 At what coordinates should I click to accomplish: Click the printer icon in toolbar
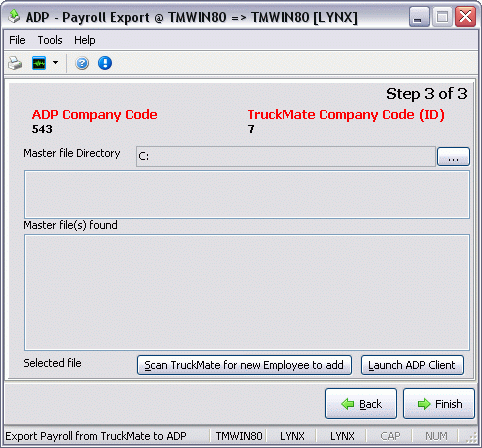pyautogui.click(x=15, y=63)
